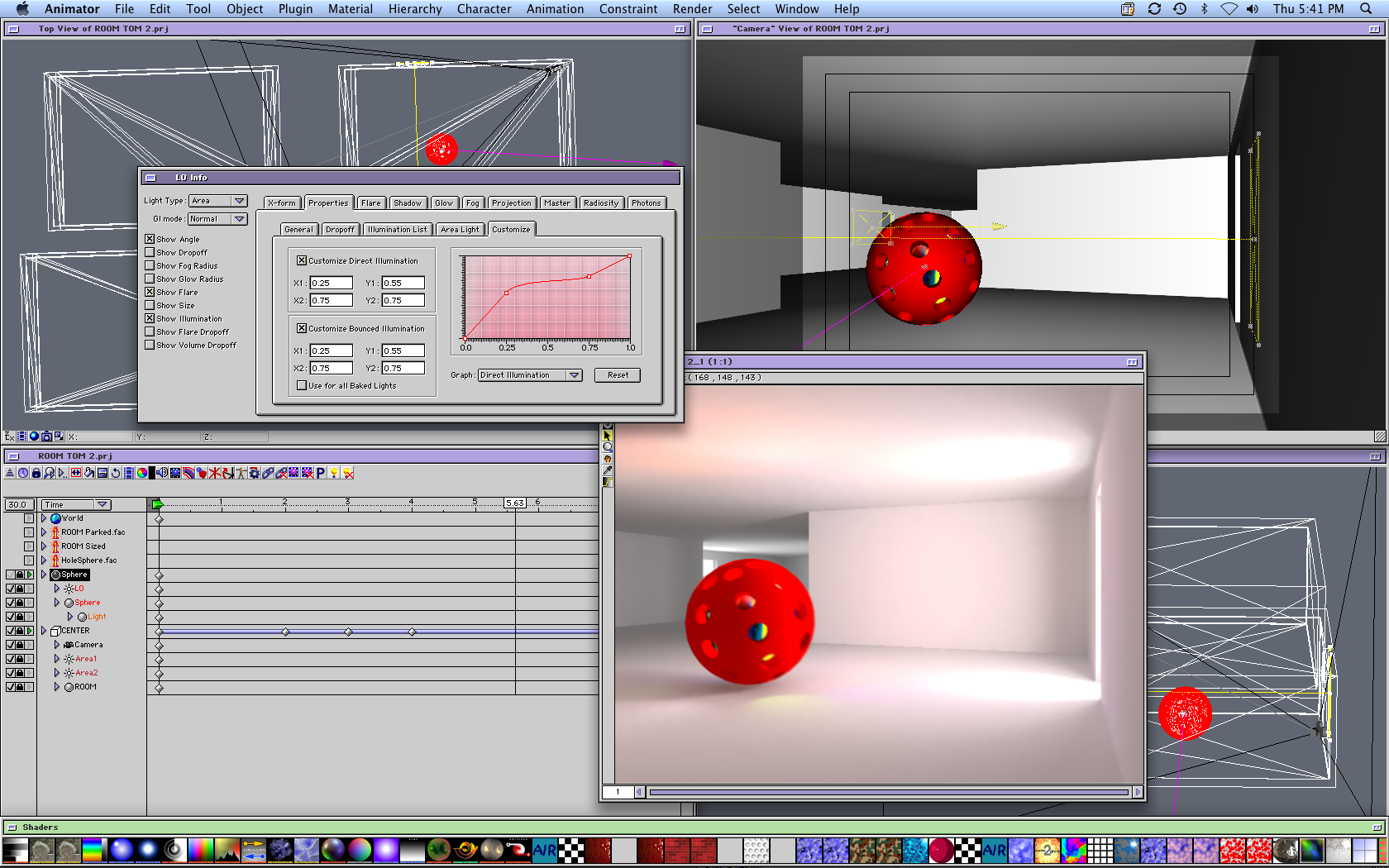Enable the Show Dropoff checkbox
Image resolution: width=1389 pixels, height=868 pixels.
click(x=150, y=253)
